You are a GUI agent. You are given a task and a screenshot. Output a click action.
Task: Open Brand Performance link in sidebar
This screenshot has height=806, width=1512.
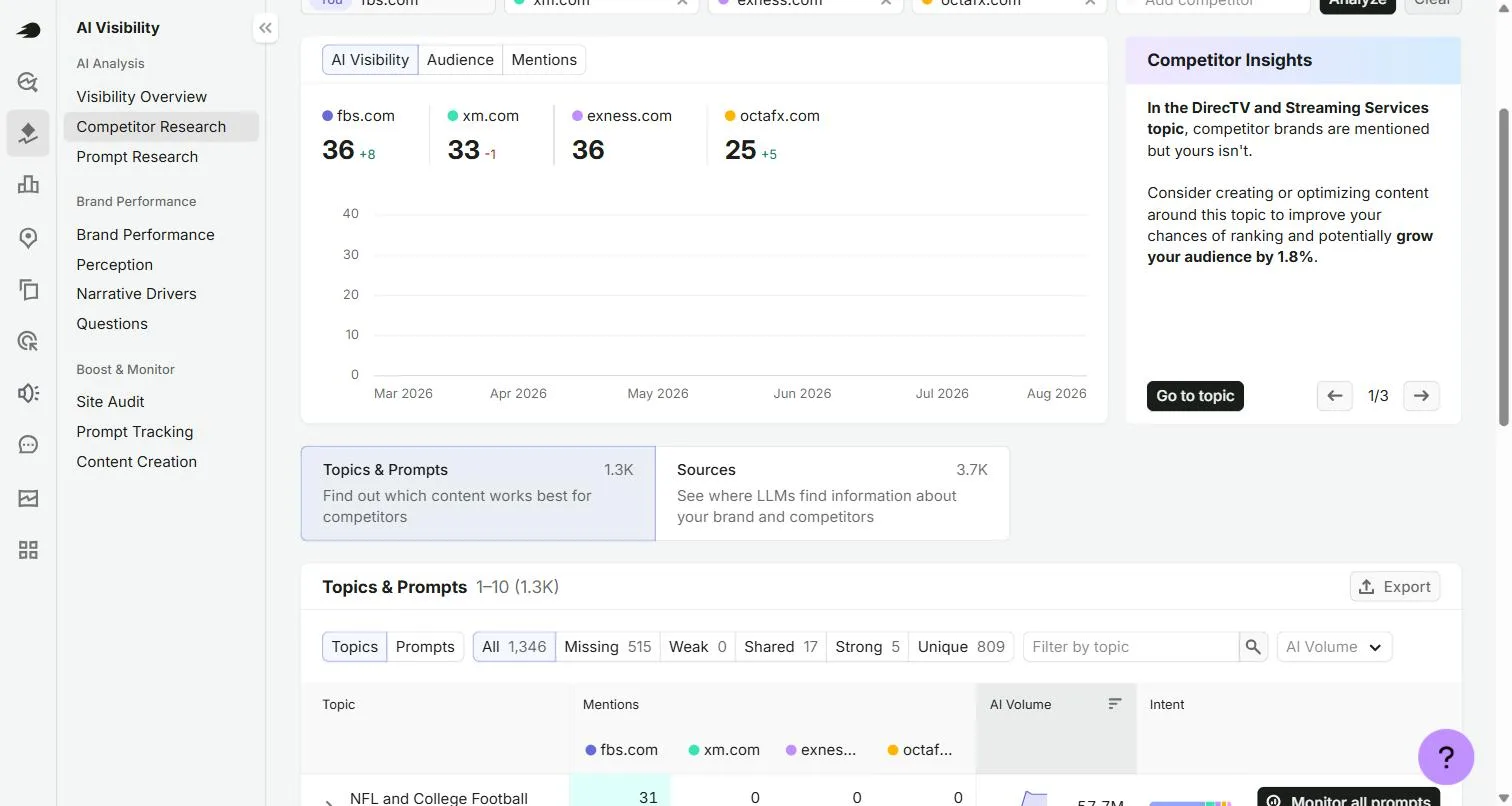pyautogui.click(x=145, y=235)
